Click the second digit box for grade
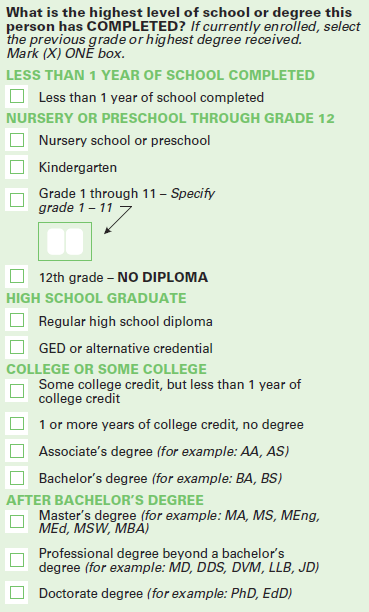Screen dimensions: 369x612 coord(74,242)
